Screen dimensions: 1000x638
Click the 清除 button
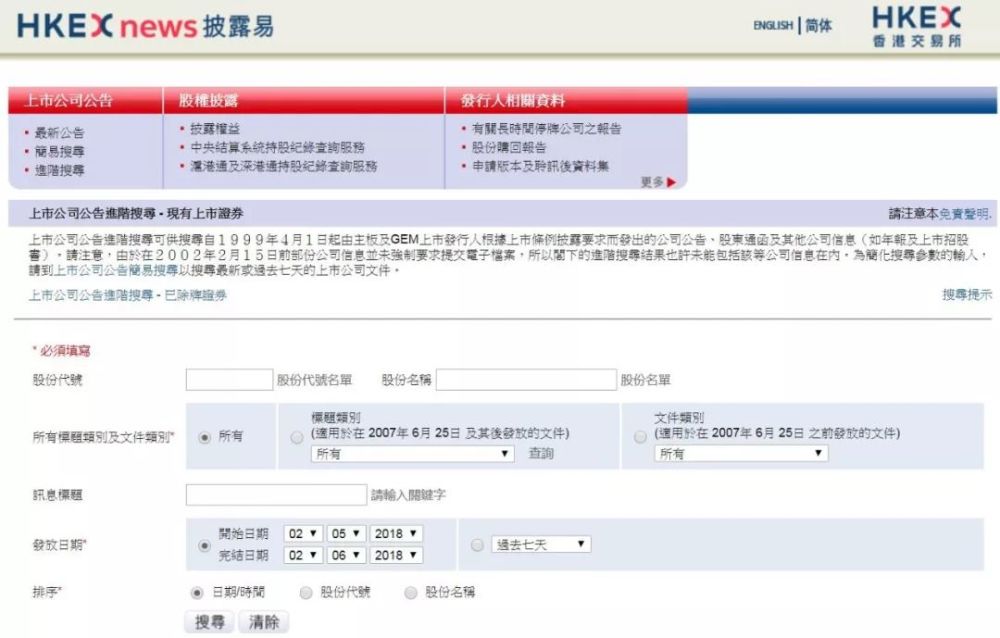click(x=264, y=622)
